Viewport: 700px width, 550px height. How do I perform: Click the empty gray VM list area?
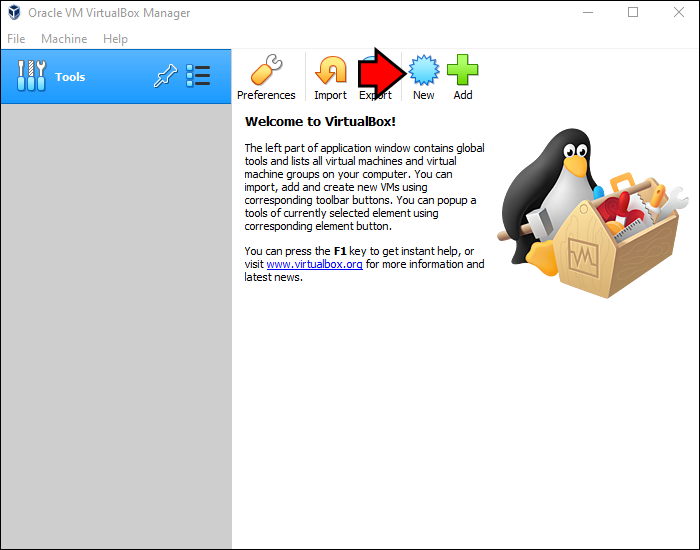115,320
